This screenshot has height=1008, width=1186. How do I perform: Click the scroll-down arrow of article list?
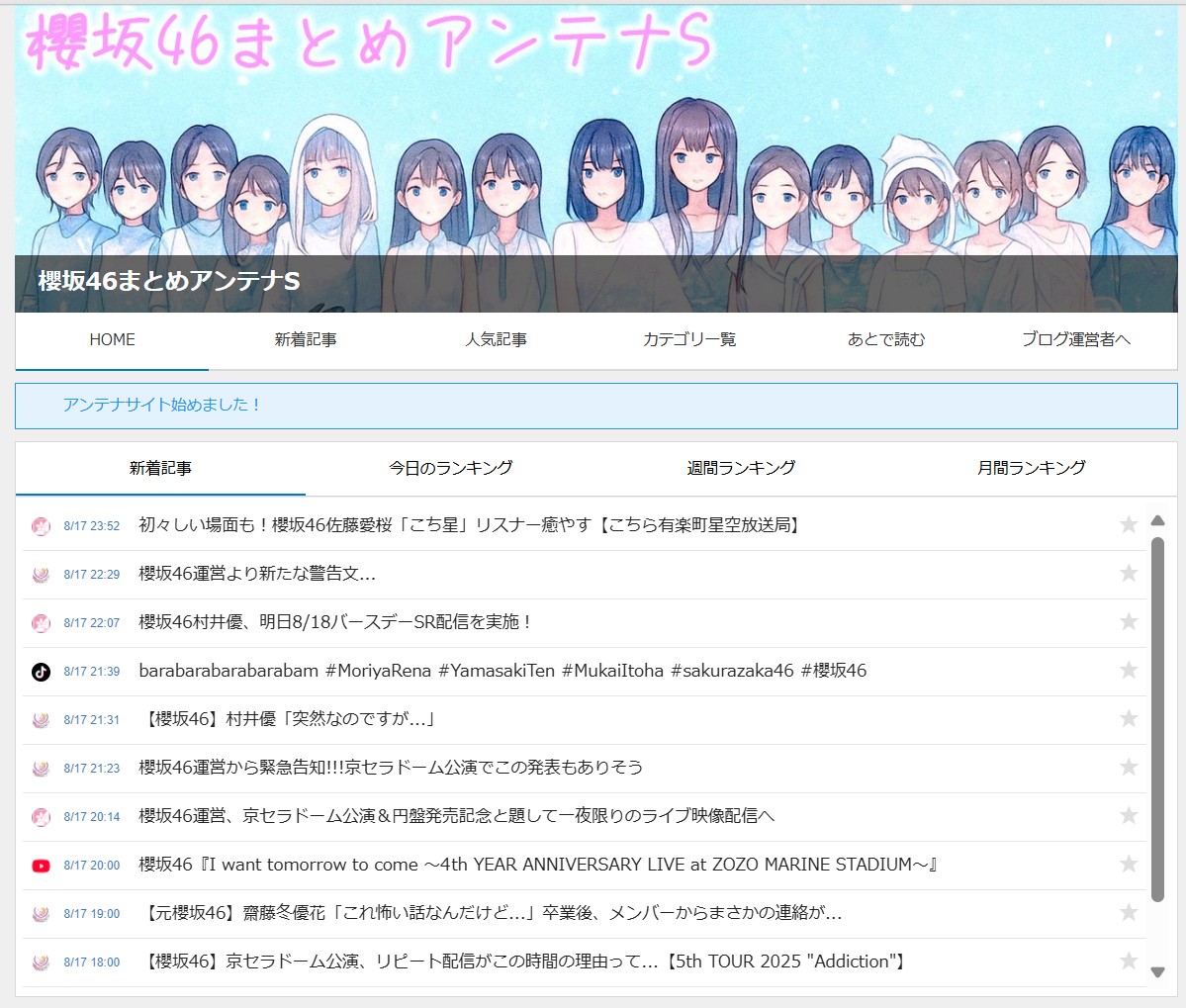1157,971
